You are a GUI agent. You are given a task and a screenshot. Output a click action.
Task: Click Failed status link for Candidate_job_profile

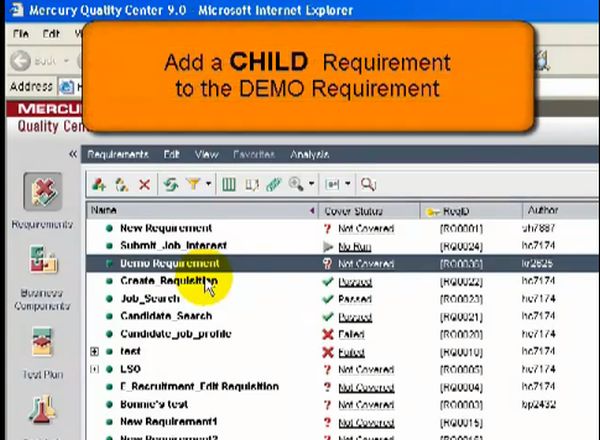[351, 334]
